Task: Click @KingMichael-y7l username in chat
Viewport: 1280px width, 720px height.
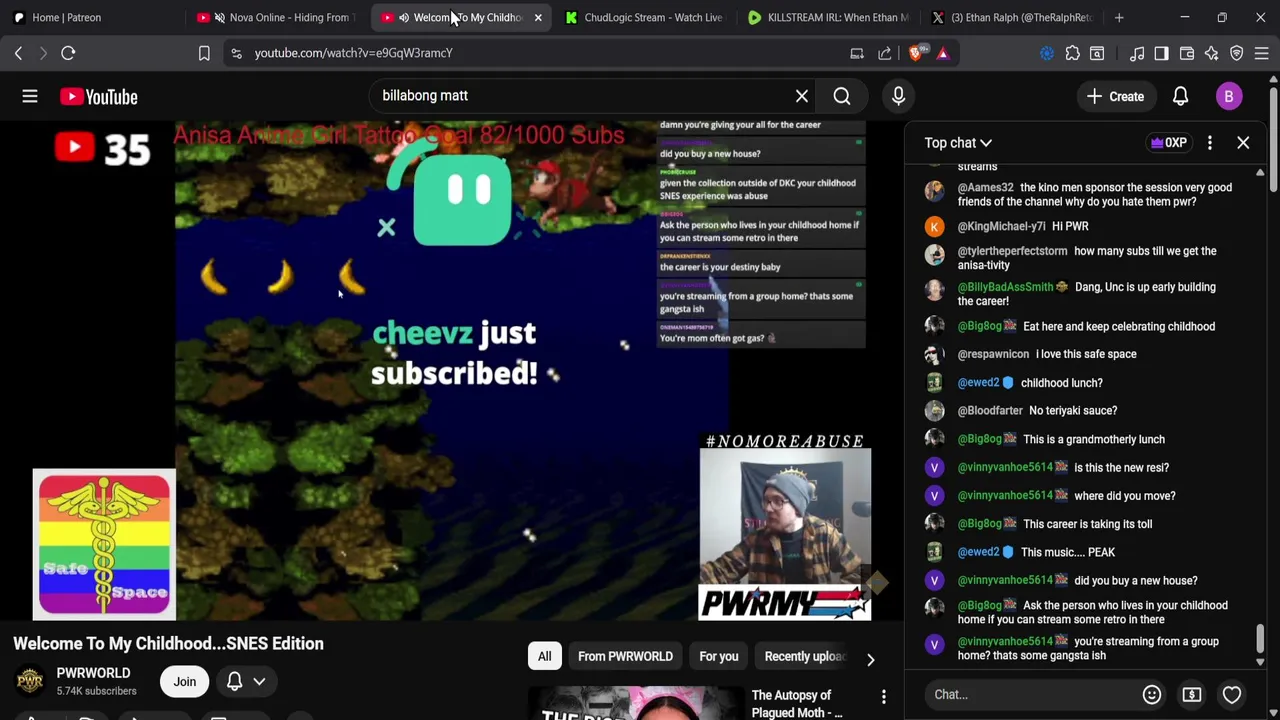Action: (1001, 227)
